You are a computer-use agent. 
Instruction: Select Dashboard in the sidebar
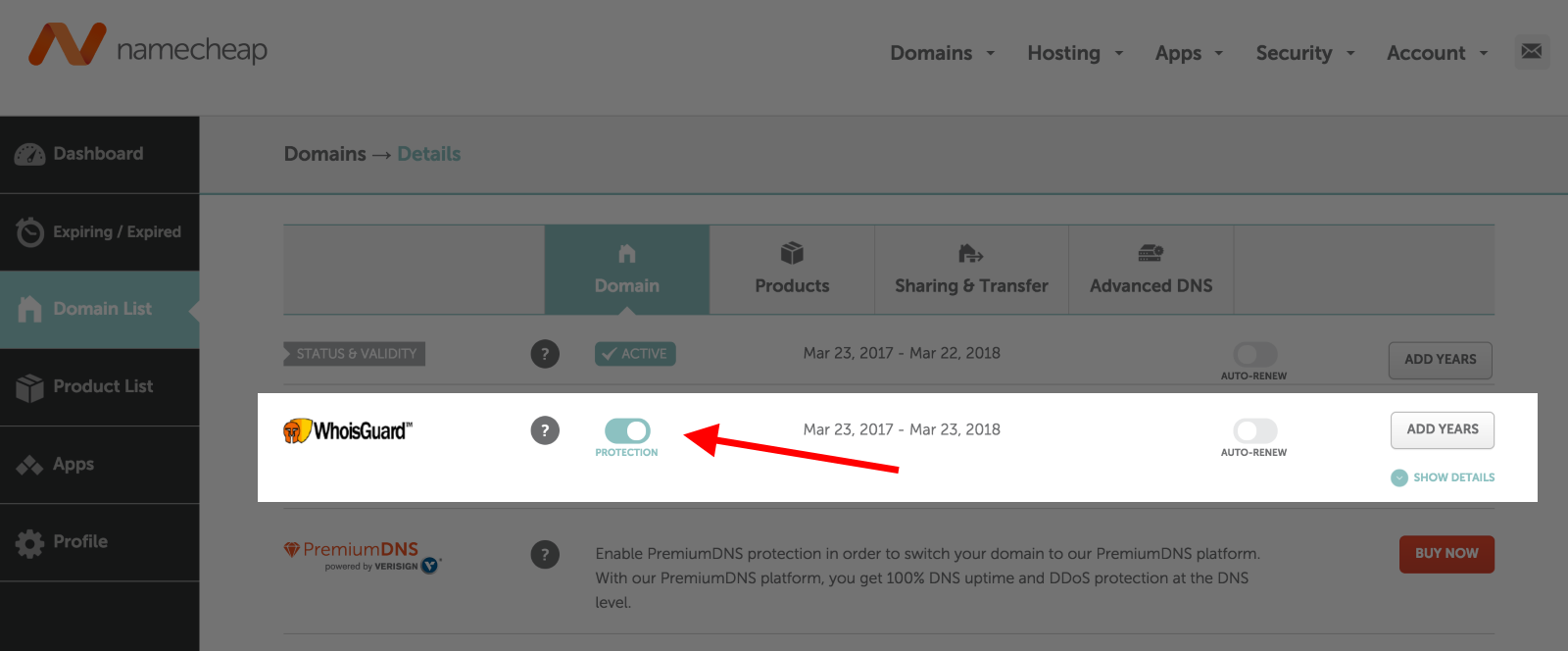point(100,155)
